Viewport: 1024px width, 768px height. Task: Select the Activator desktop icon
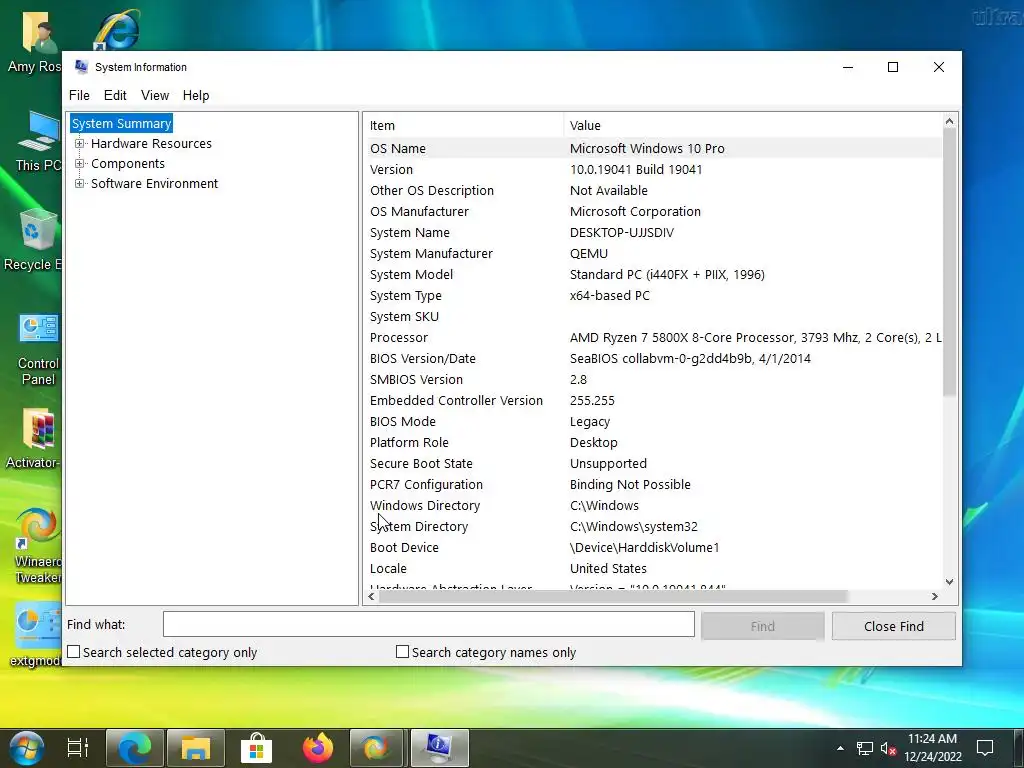(33, 439)
